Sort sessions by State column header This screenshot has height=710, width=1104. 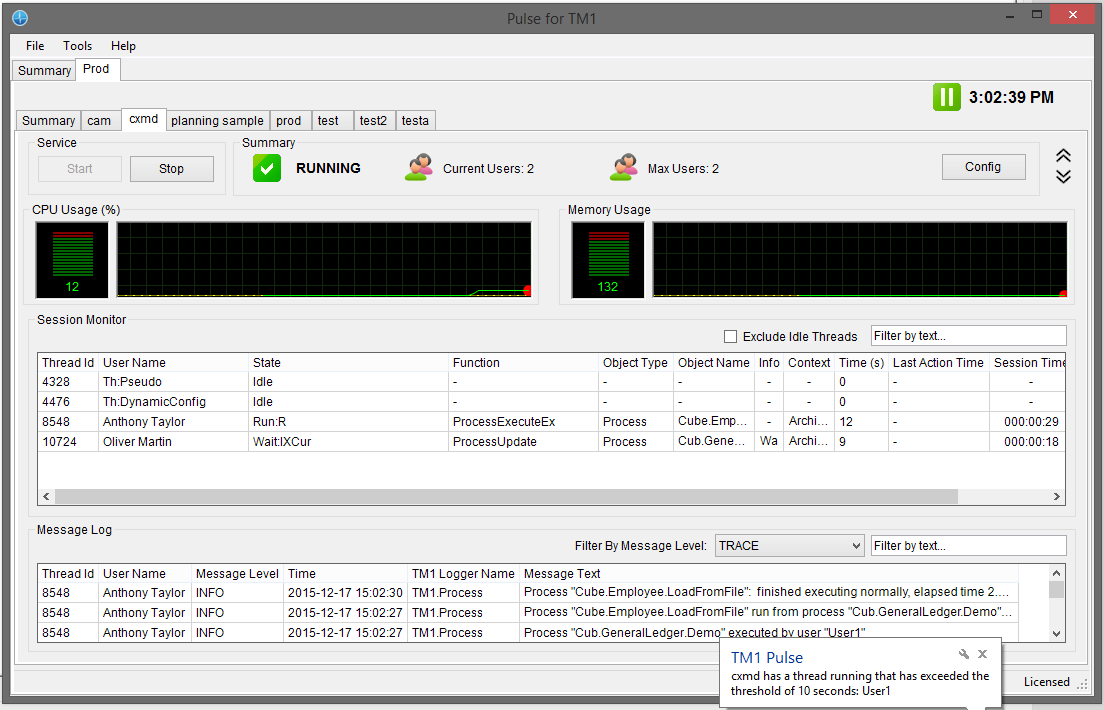(x=349, y=363)
